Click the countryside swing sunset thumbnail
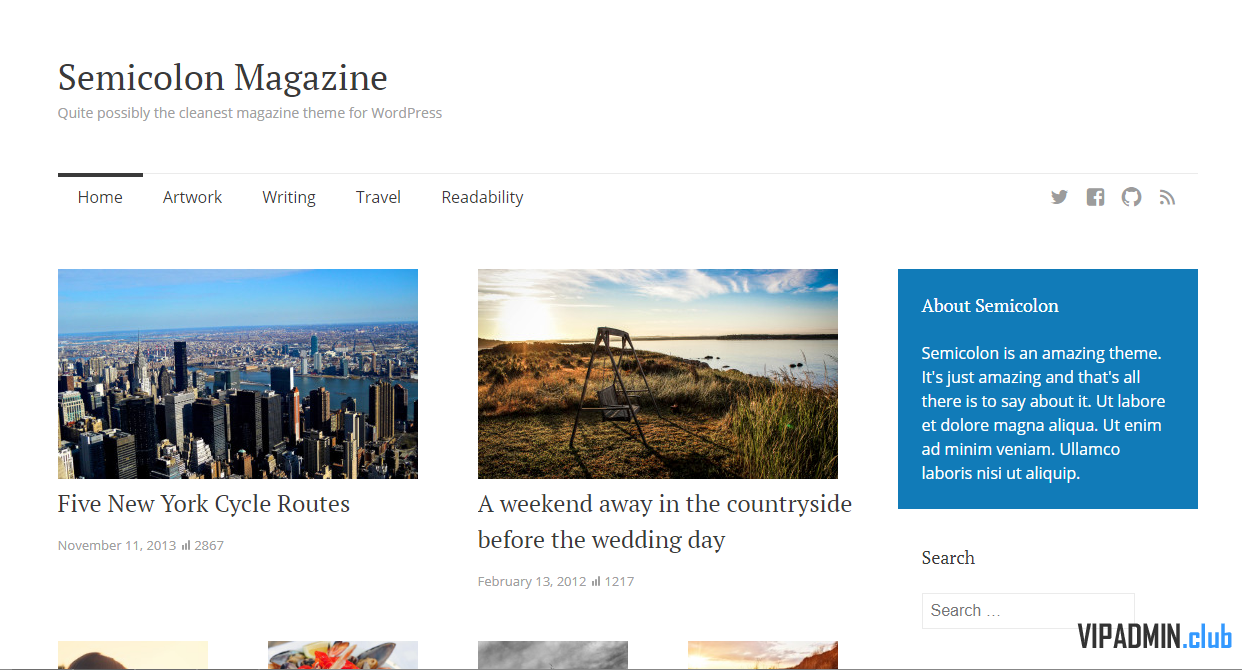The width and height of the screenshot is (1242, 670). pos(658,374)
